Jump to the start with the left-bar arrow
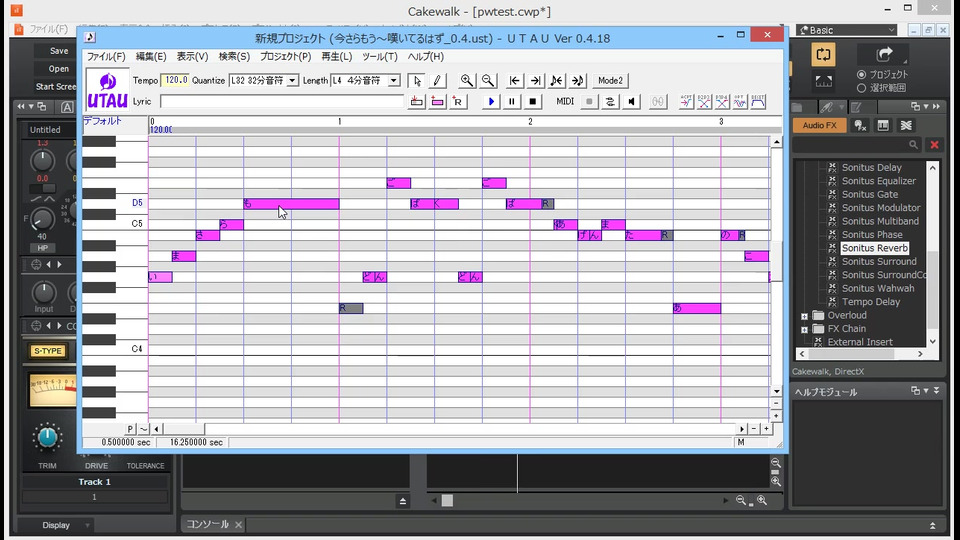The width and height of the screenshot is (960, 540). [x=514, y=80]
